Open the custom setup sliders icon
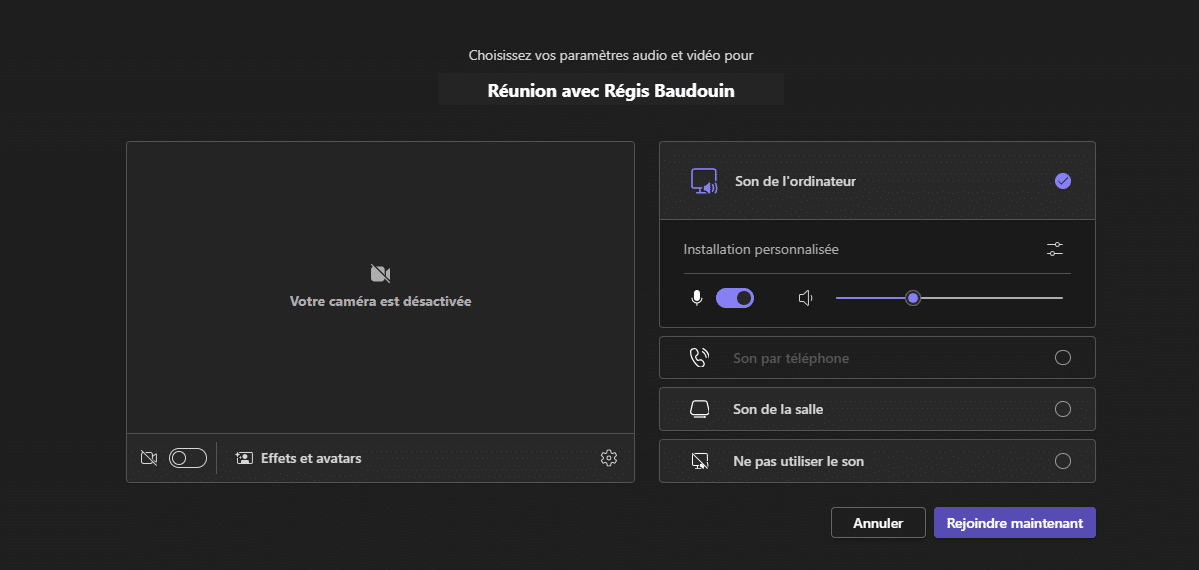The height and width of the screenshot is (570, 1199). [x=1055, y=249]
